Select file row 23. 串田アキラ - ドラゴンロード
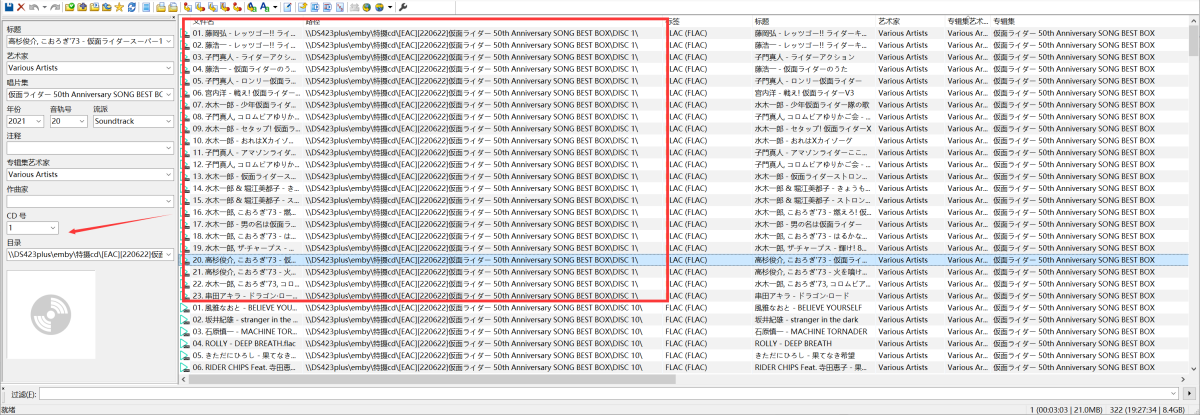The width and height of the screenshot is (1200, 415). click(x=686, y=296)
